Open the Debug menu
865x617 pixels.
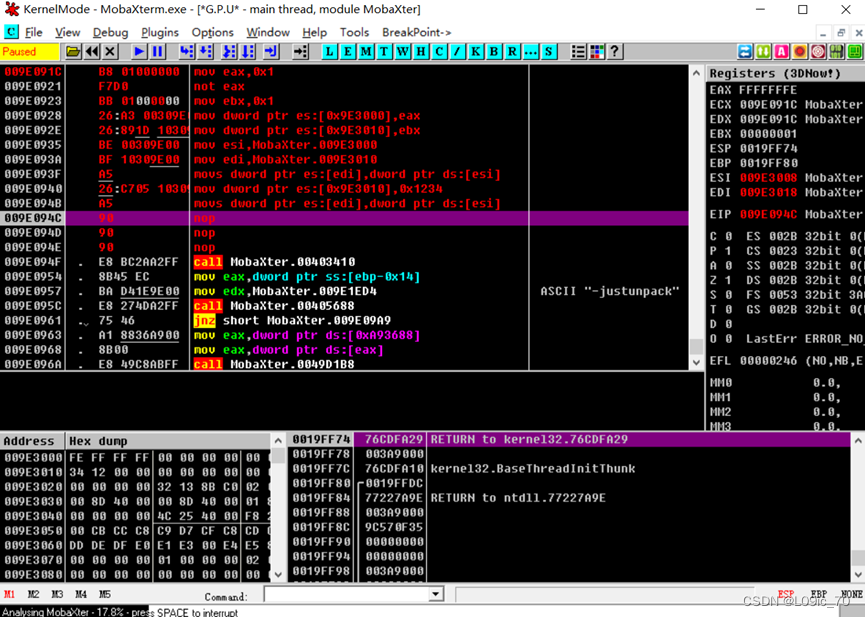pyautogui.click(x=110, y=33)
